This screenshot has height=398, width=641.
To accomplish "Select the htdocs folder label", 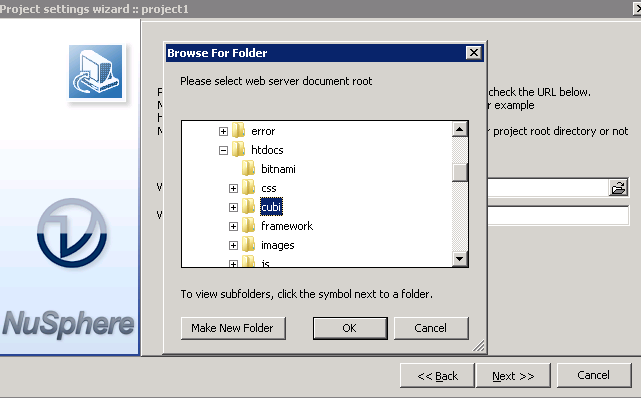I will [x=267, y=150].
